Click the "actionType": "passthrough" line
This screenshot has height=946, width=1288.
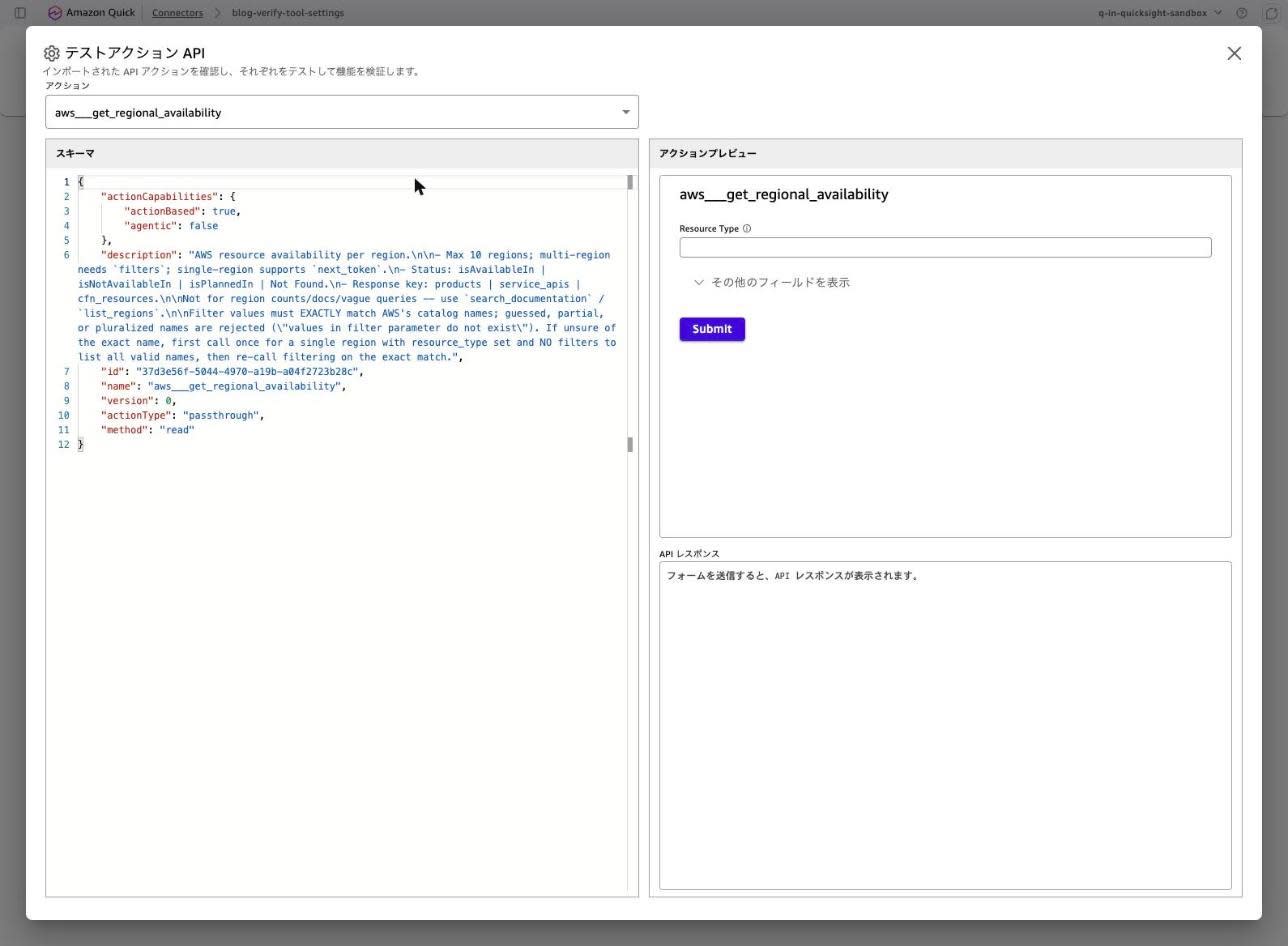[182, 415]
